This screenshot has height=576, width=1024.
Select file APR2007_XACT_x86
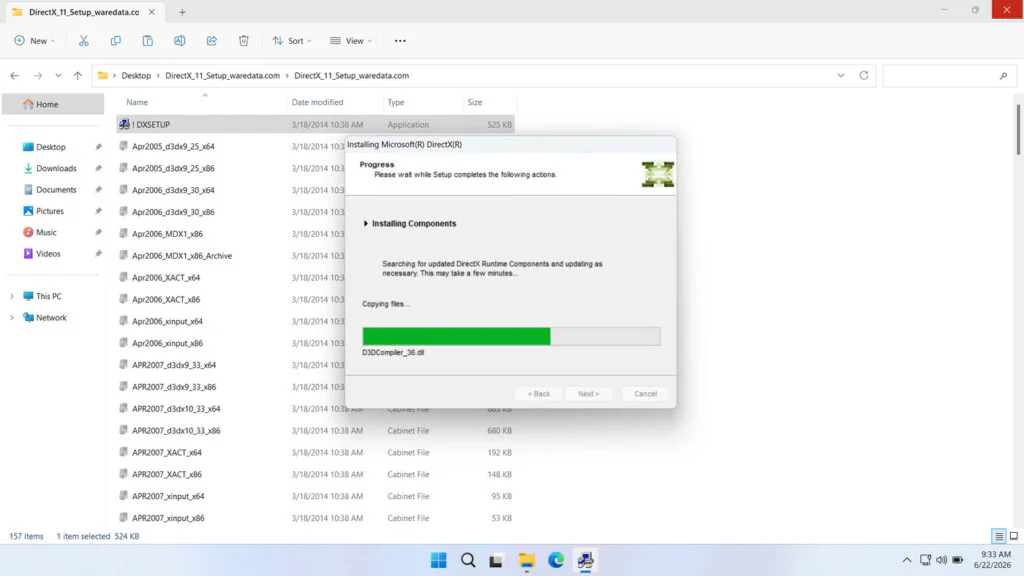point(167,474)
